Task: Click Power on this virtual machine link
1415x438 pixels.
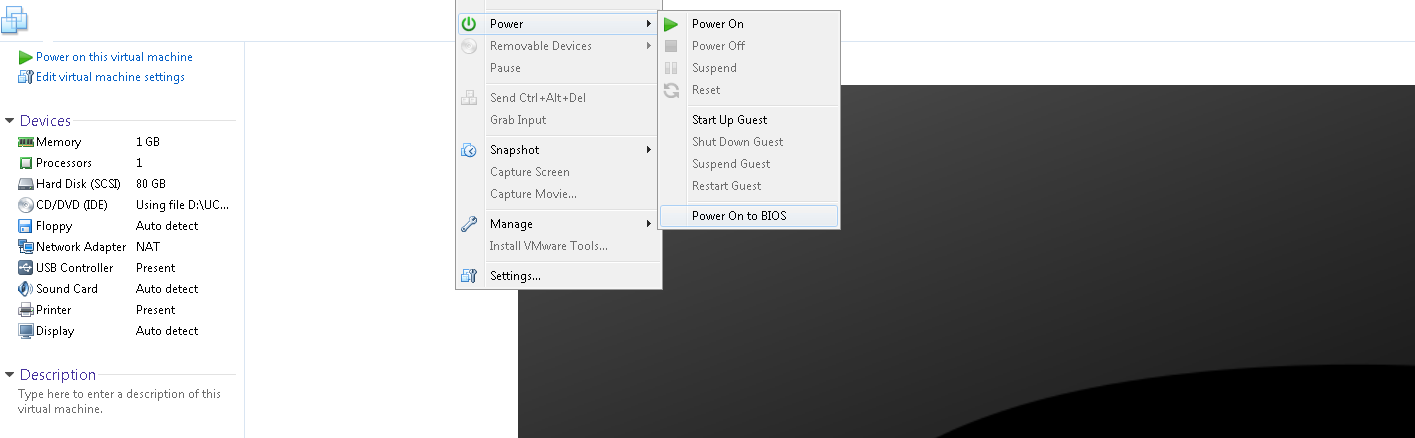Action: tap(114, 58)
